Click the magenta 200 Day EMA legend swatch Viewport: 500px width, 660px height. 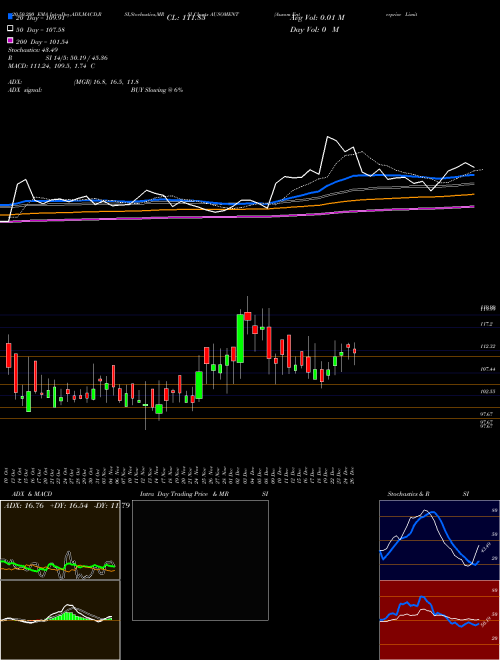coord(10,41)
